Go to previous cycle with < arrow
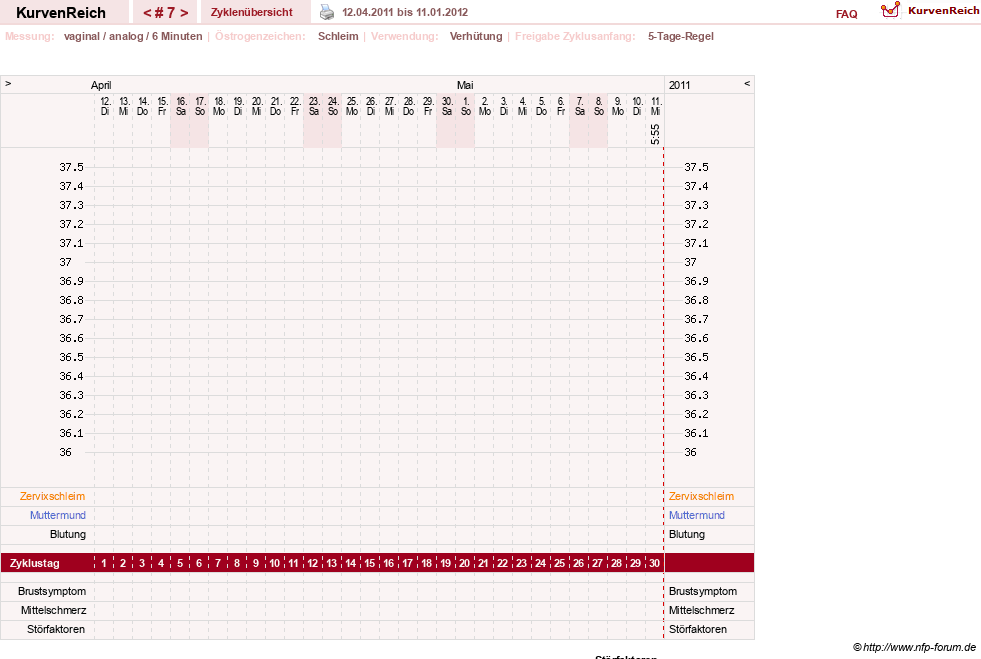 [147, 13]
